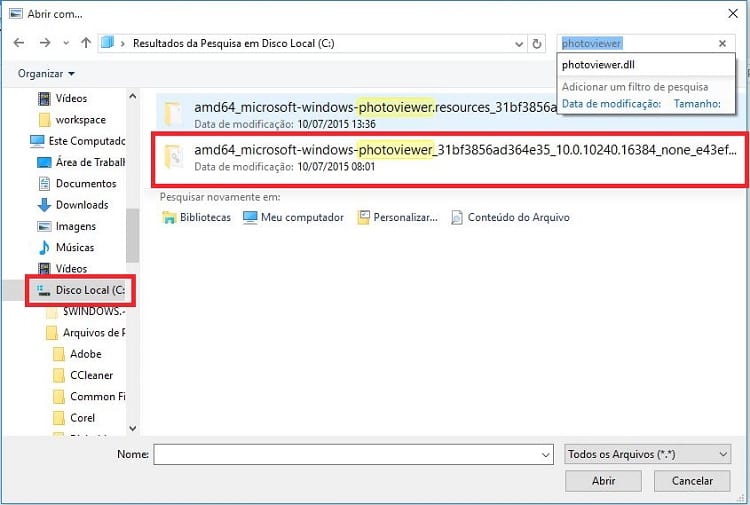Screen dimensions: 750x505
Task: Open Imagens in the sidebar
Action: pos(66,226)
